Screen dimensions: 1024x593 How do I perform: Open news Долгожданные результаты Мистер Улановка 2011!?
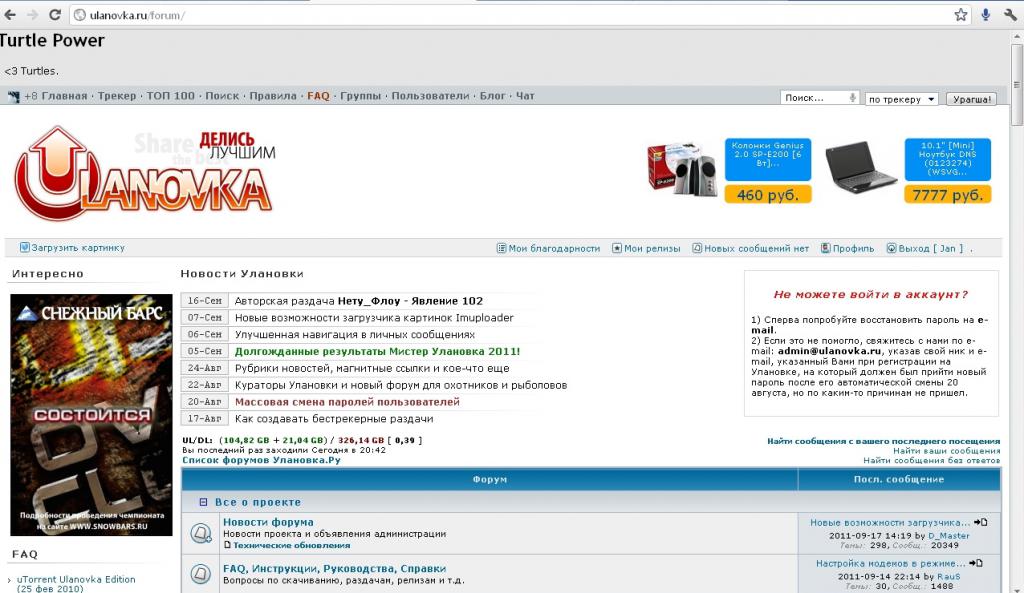[377, 351]
